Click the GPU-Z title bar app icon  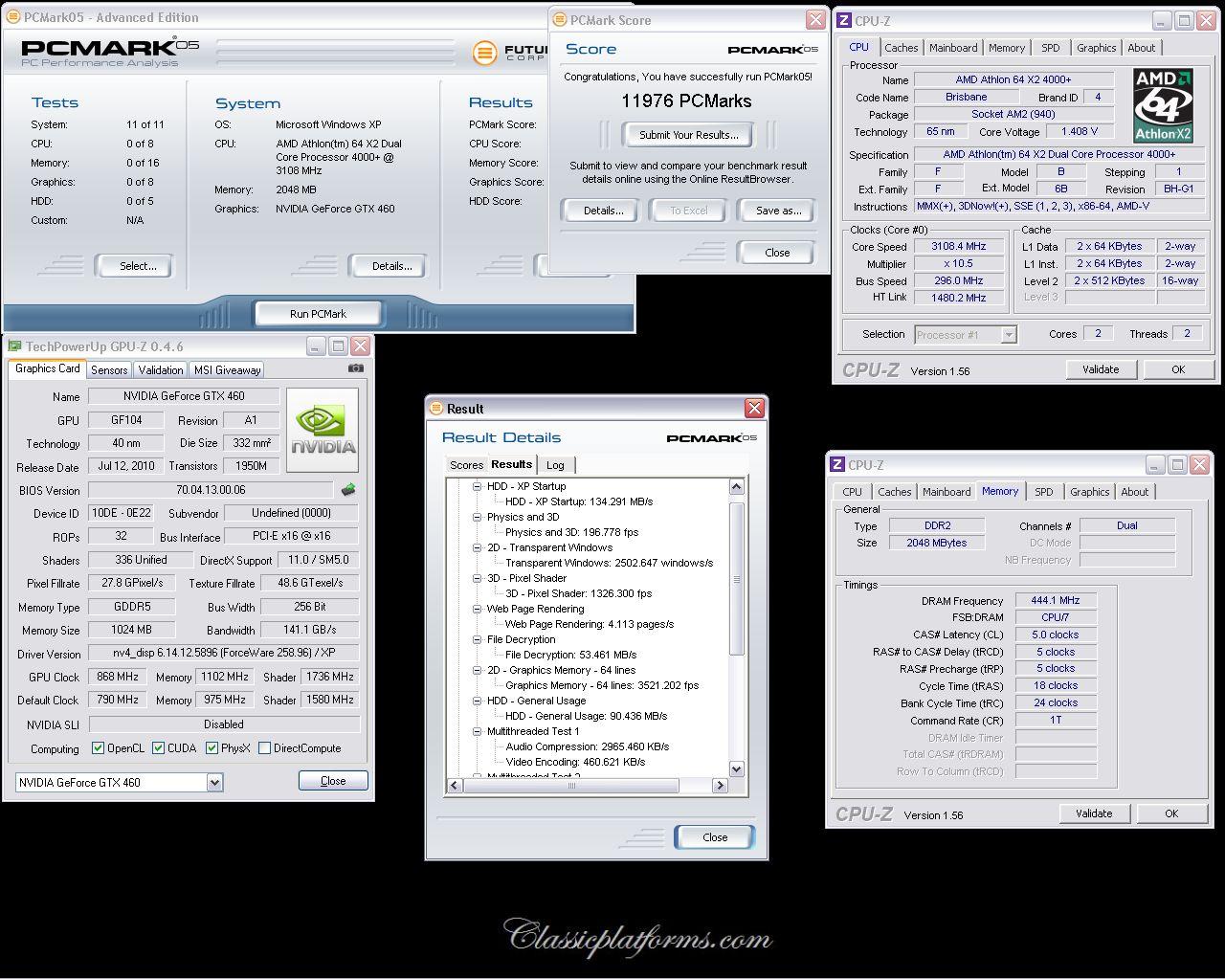click(14, 346)
